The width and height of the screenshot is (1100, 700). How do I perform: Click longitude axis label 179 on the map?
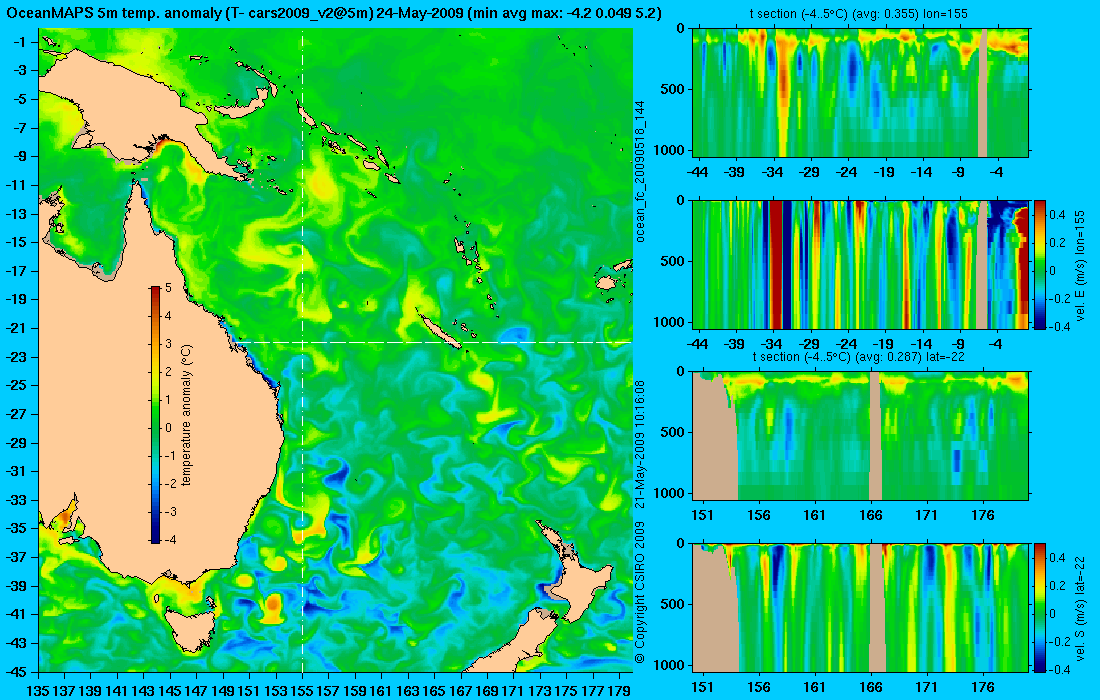pos(619,692)
